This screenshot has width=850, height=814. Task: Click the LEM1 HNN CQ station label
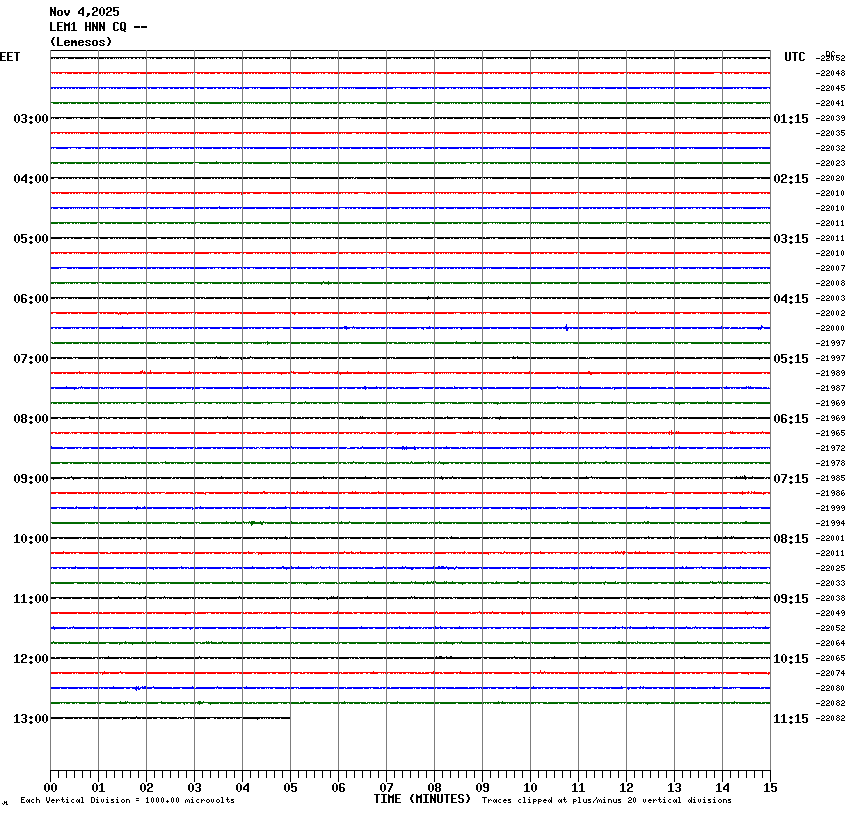[x=98, y=27]
